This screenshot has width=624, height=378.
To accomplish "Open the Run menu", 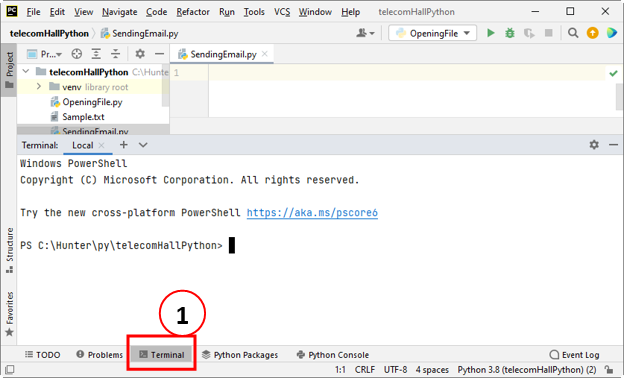I will 227,12.
